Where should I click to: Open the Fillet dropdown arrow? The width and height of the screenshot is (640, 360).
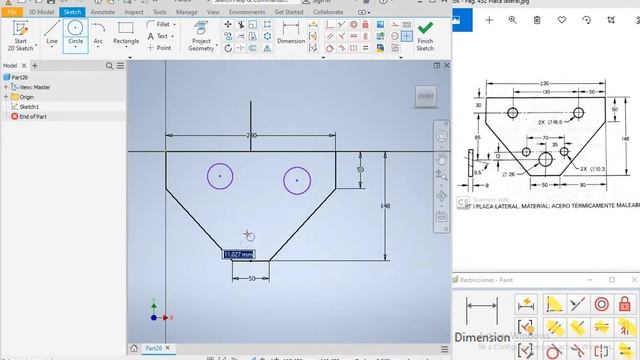click(x=174, y=24)
